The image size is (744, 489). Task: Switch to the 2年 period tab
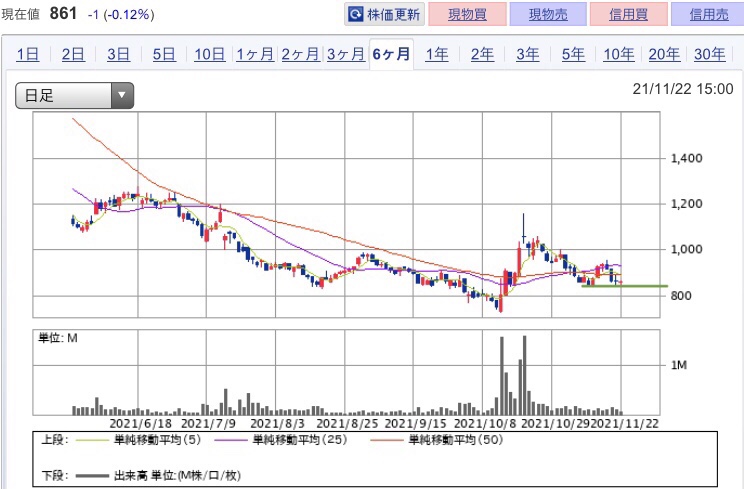(482, 55)
